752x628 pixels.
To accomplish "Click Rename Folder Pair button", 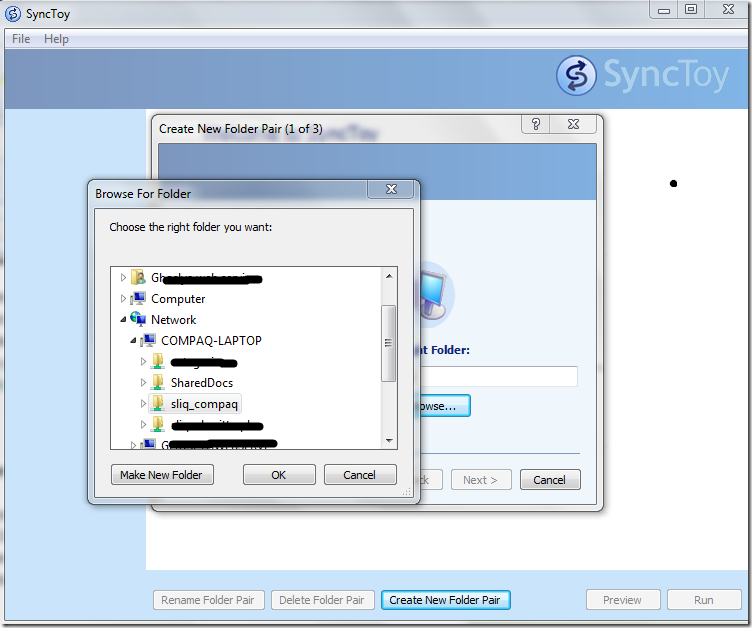I will click(x=208, y=600).
